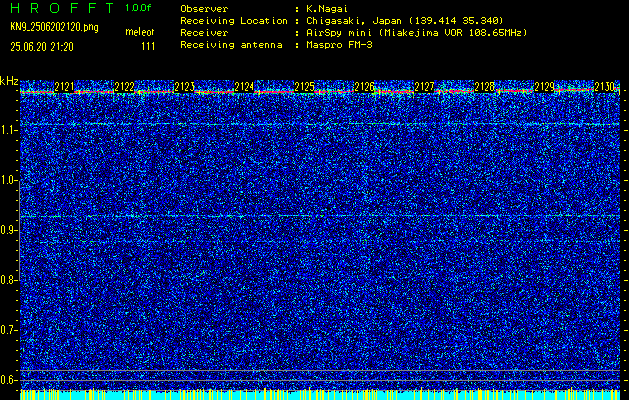The height and width of the screenshot is (400, 629).
Task: Click the 0.6 frequency axis label
Action: 7,380
